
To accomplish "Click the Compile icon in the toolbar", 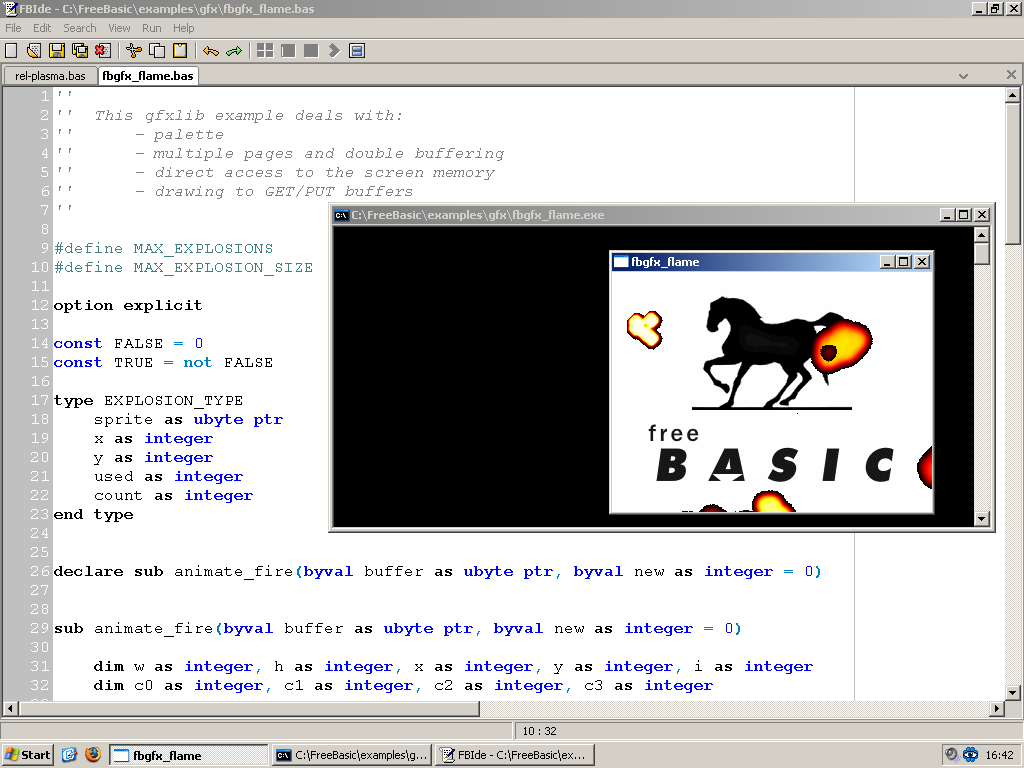I will coord(265,50).
